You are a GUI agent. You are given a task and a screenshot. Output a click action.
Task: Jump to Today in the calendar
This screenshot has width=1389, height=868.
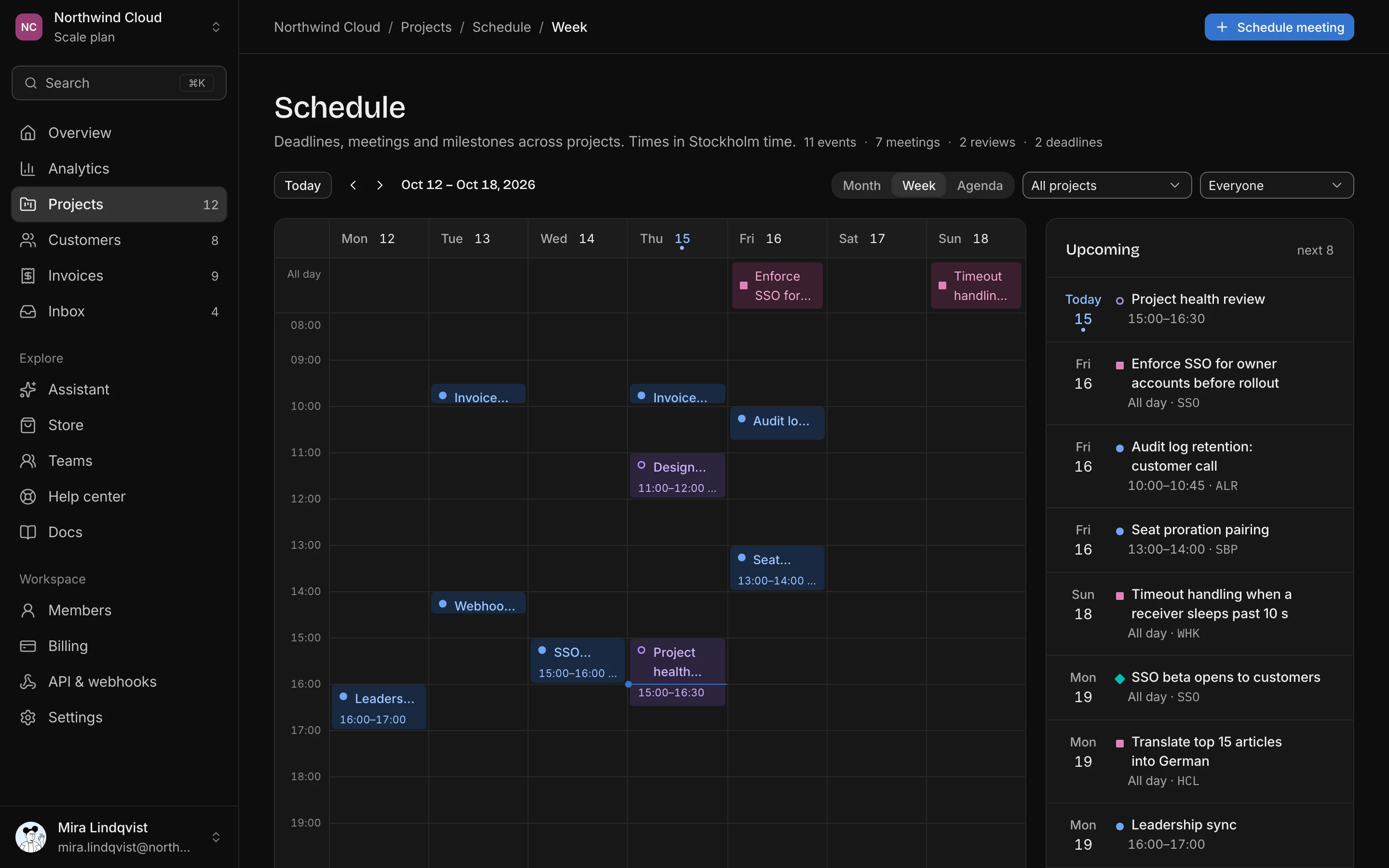click(302, 186)
